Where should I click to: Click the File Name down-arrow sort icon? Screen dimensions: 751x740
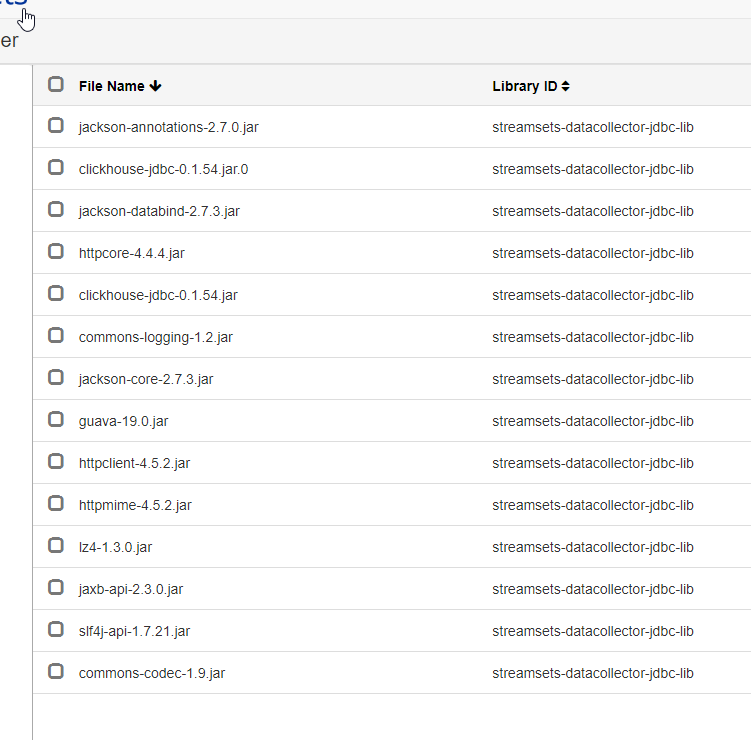coord(155,86)
